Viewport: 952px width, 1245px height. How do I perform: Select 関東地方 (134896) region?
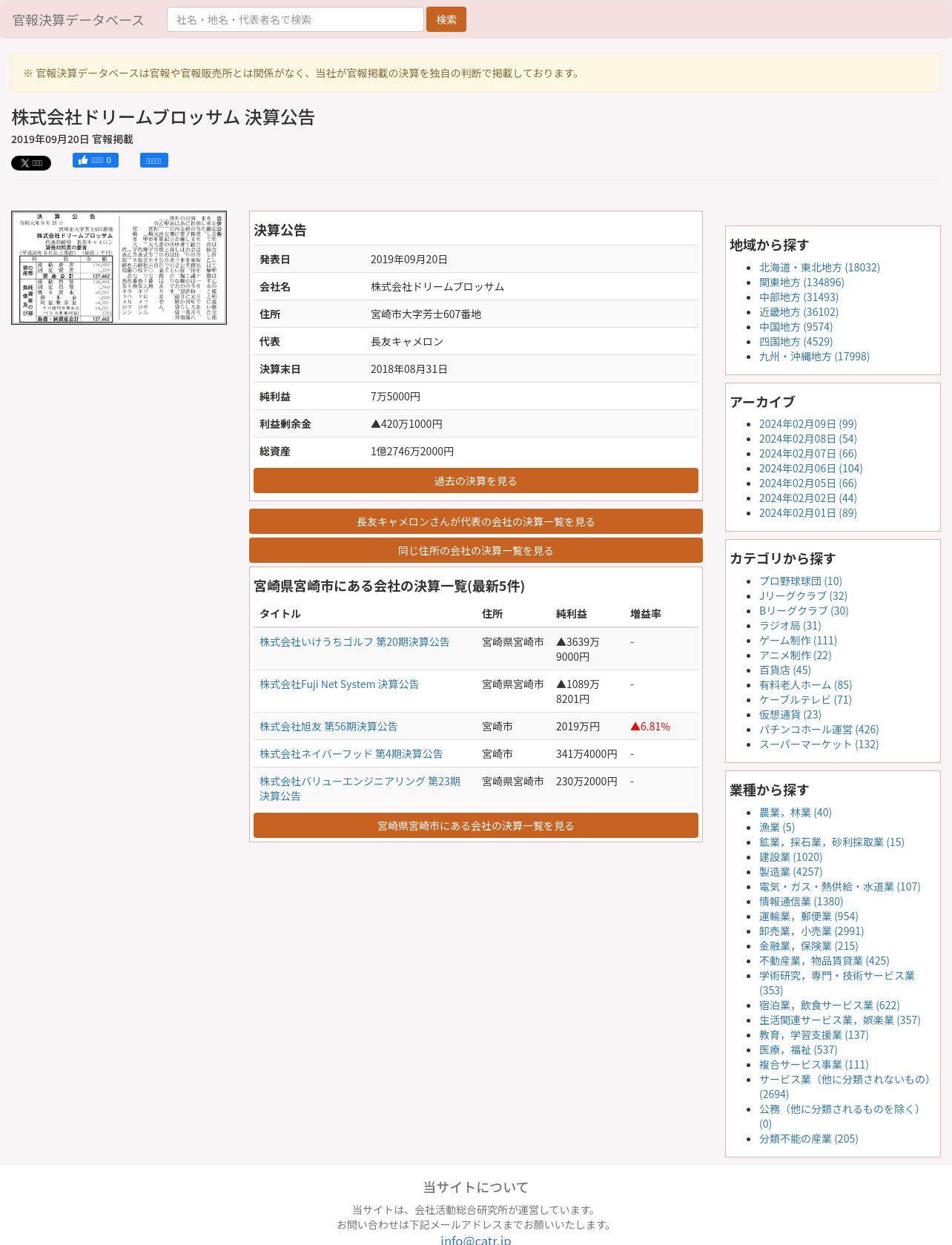click(x=801, y=283)
